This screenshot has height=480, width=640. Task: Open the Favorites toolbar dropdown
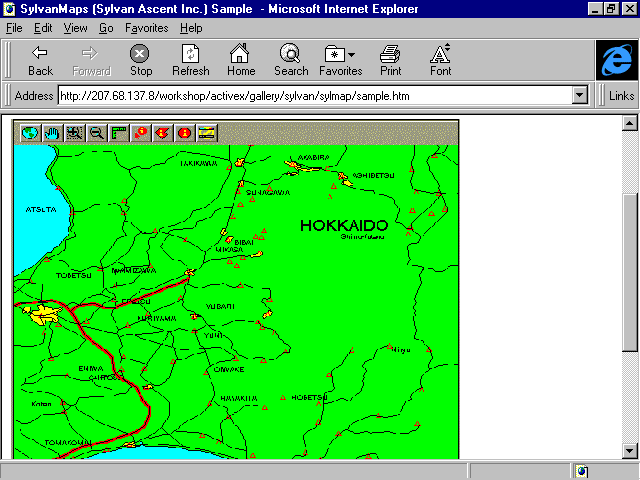pos(340,60)
